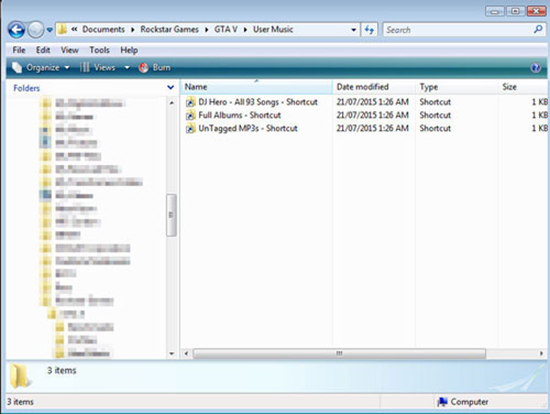Image resolution: width=550 pixels, height=414 pixels.
Task: Open the File menu
Action: 19,50
